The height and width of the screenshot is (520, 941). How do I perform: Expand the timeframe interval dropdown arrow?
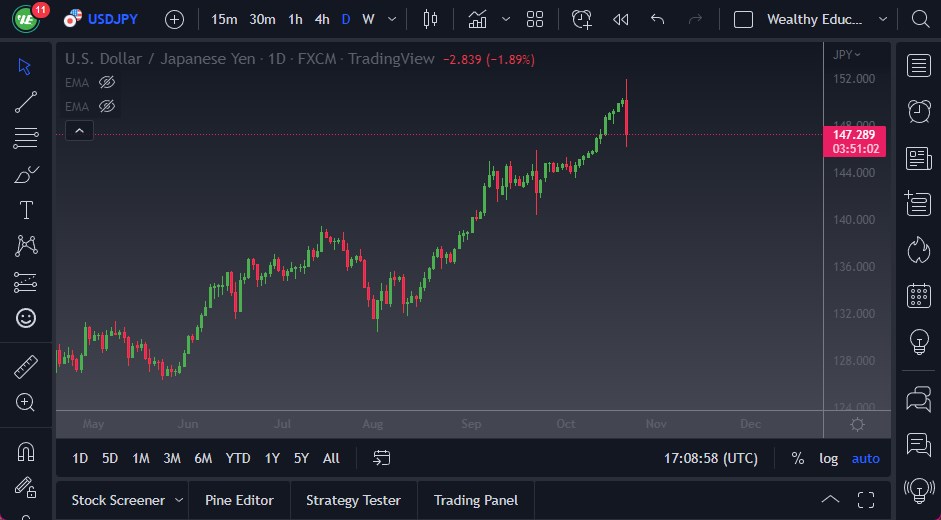pyautogui.click(x=391, y=19)
